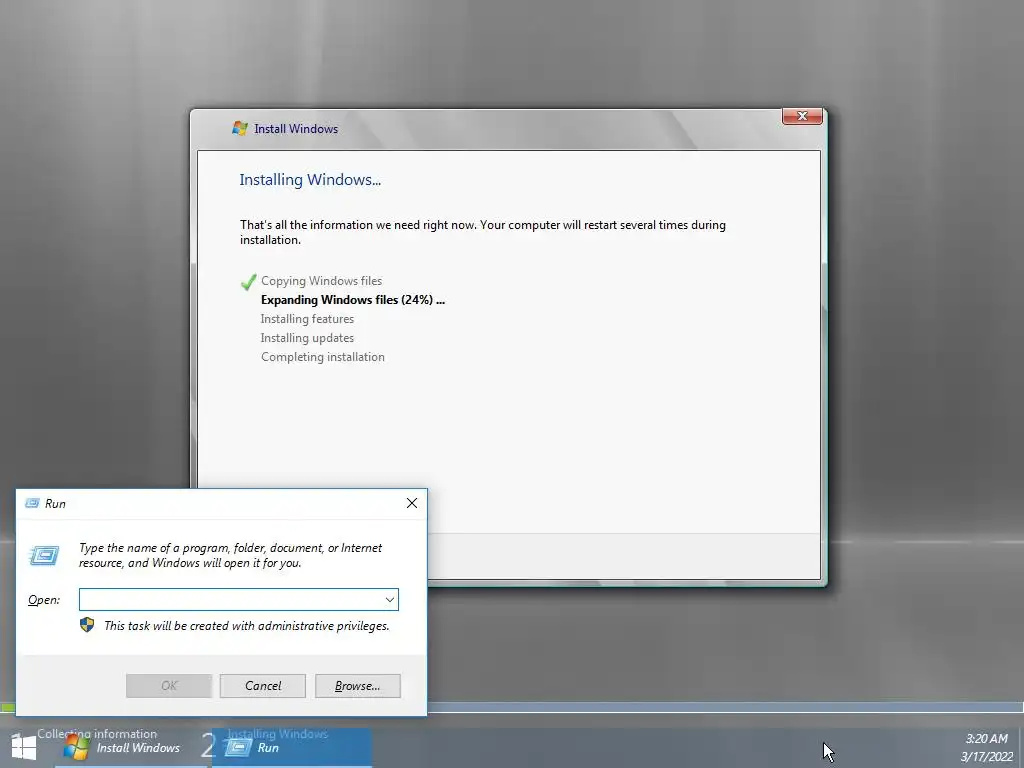This screenshot has width=1024, height=768.
Task: Click the administrative privileges shield icon
Action: [x=87, y=625]
